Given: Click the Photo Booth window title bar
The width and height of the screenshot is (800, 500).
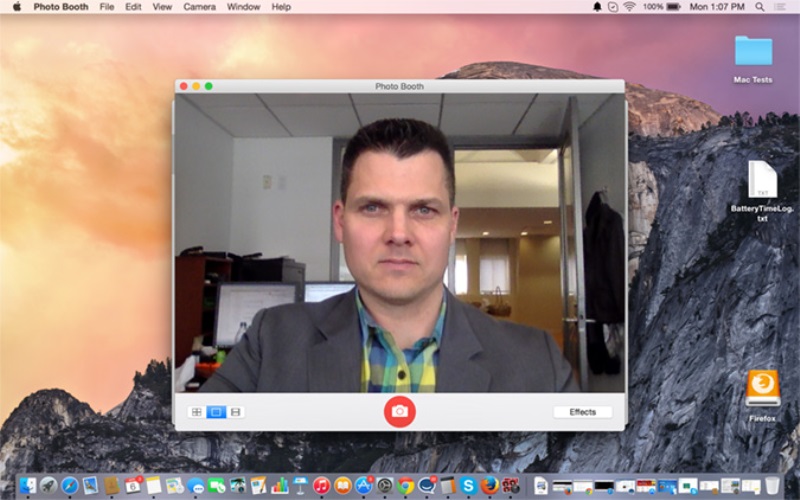Looking at the screenshot, I should pos(399,86).
